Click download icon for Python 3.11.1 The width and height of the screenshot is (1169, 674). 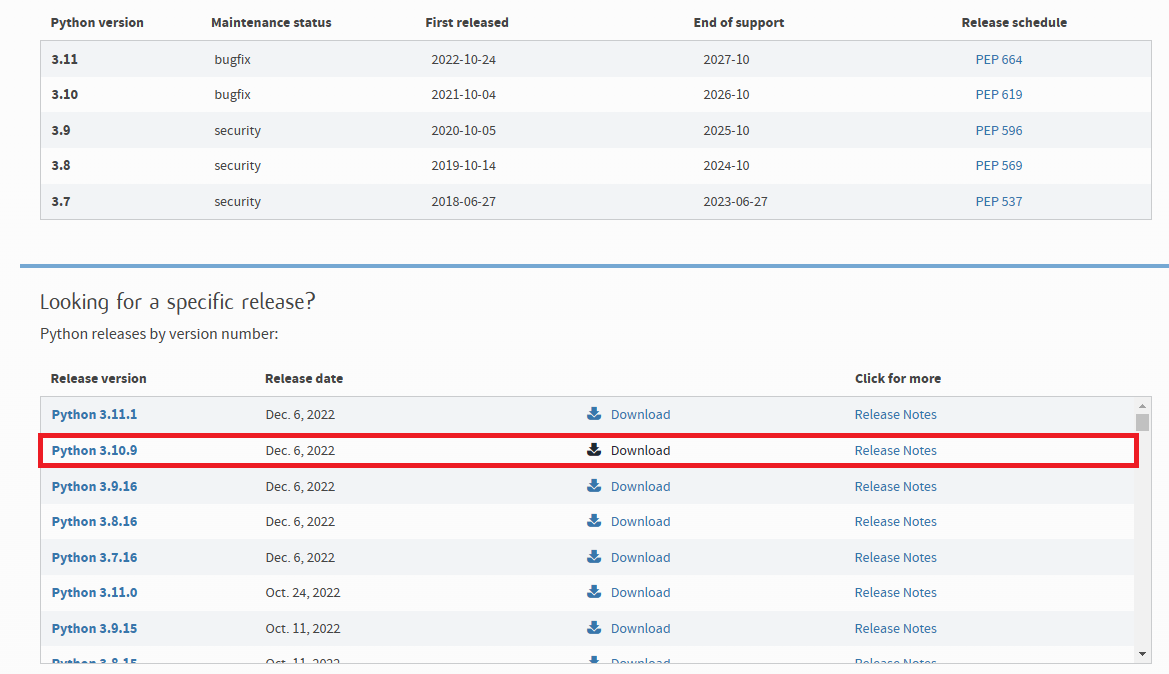pyautogui.click(x=594, y=414)
